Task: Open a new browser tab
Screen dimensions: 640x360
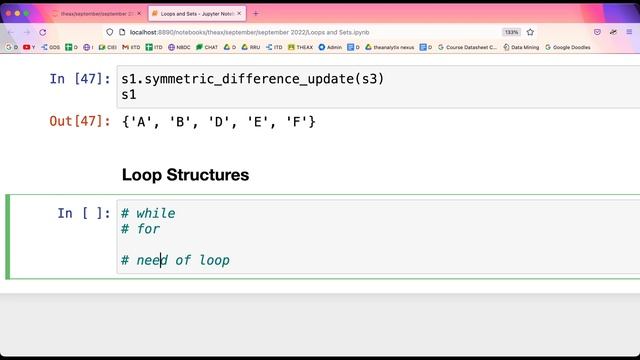Action: 256,13
